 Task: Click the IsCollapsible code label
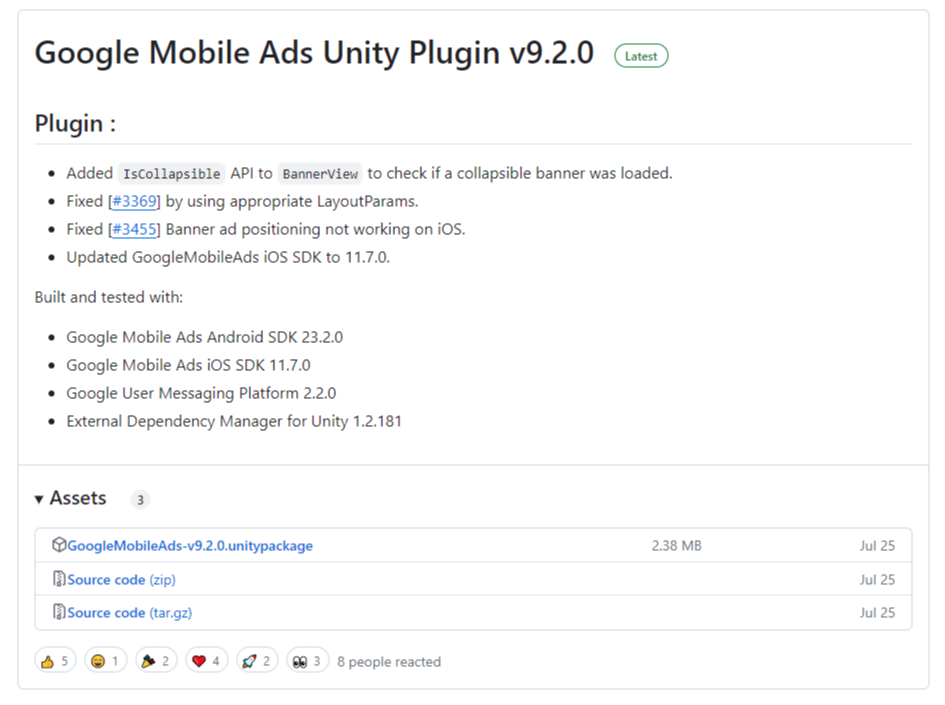pyautogui.click(x=171, y=174)
